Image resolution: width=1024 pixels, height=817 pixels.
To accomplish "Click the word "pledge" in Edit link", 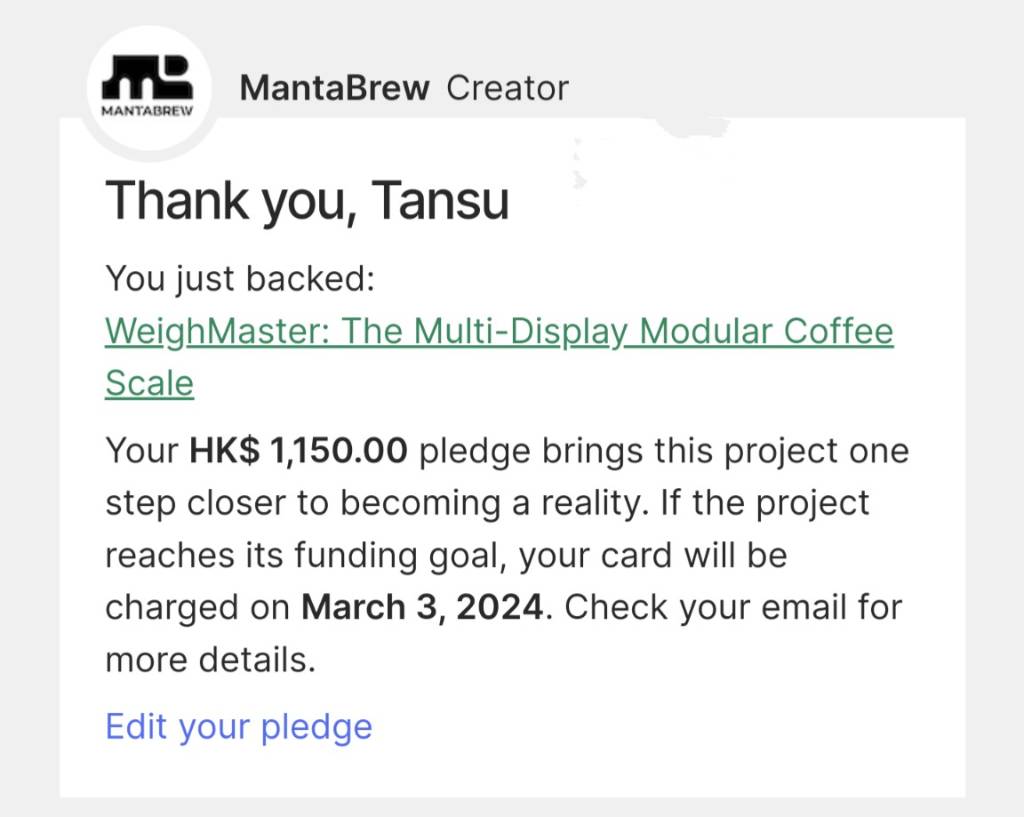I will (x=316, y=726).
